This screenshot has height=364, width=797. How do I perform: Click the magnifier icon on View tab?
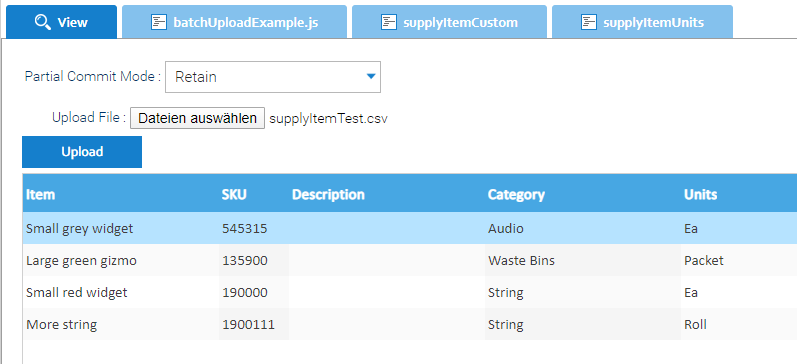click(x=43, y=22)
